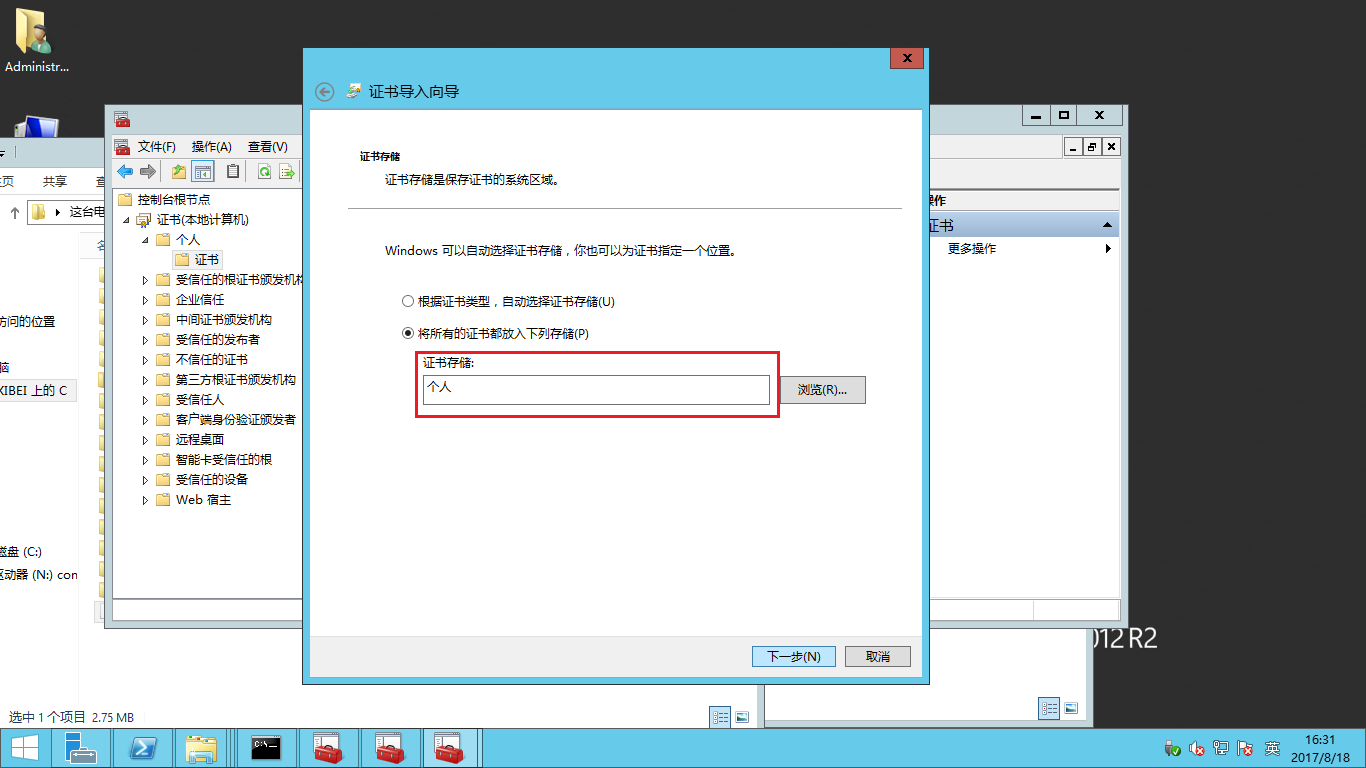This screenshot has width=1366, height=768.
Task: Click the MMC toolbar back arrow
Action: coord(125,171)
